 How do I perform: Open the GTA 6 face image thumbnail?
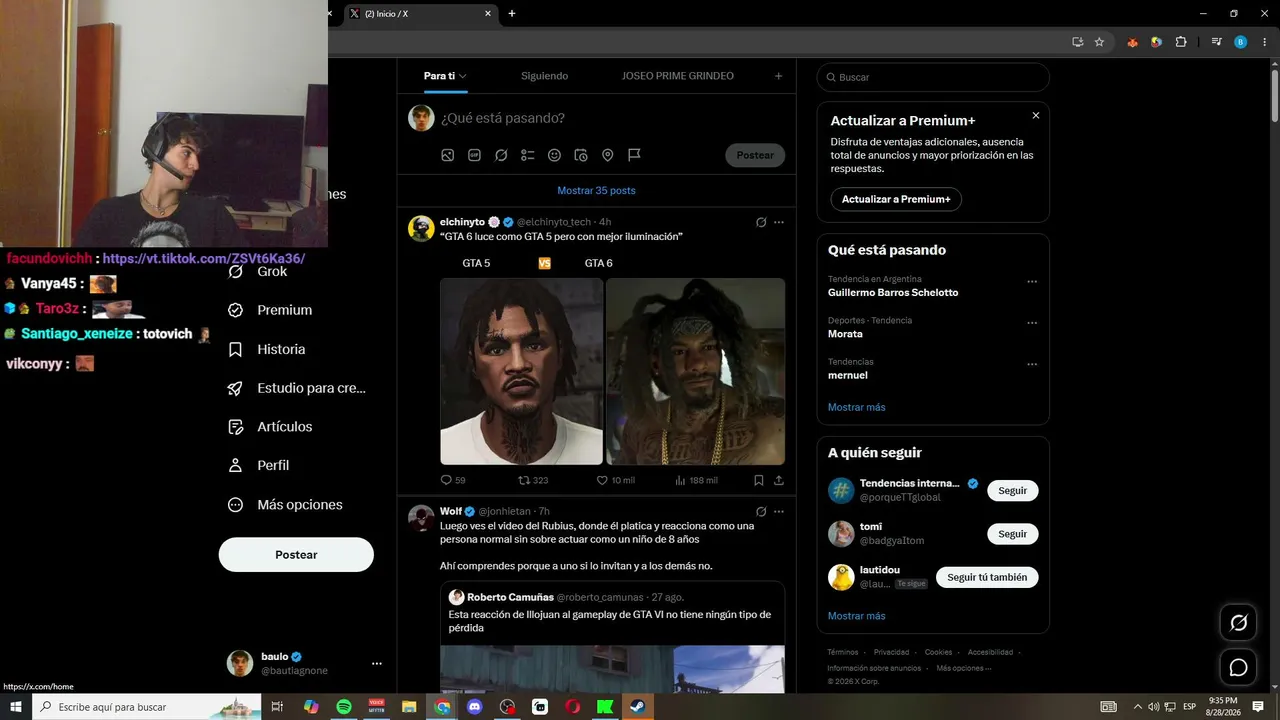696,371
